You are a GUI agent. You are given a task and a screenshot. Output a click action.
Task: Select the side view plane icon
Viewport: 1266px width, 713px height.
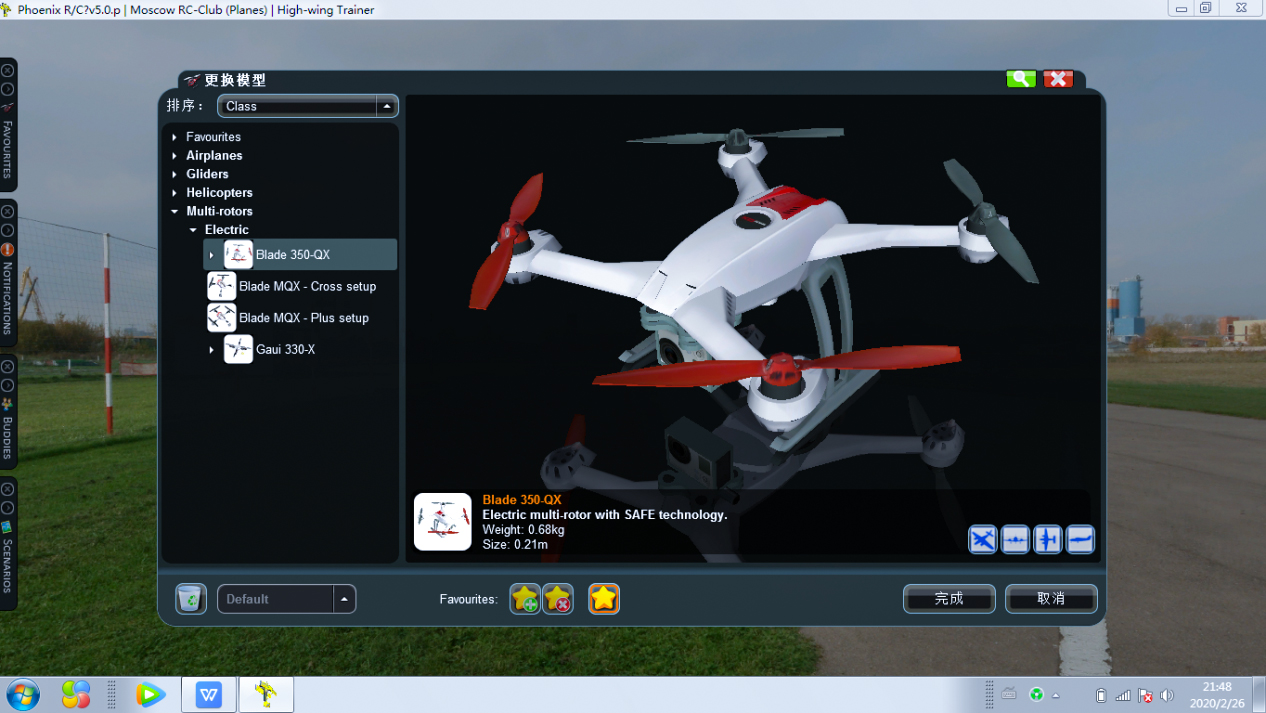(1080, 540)
